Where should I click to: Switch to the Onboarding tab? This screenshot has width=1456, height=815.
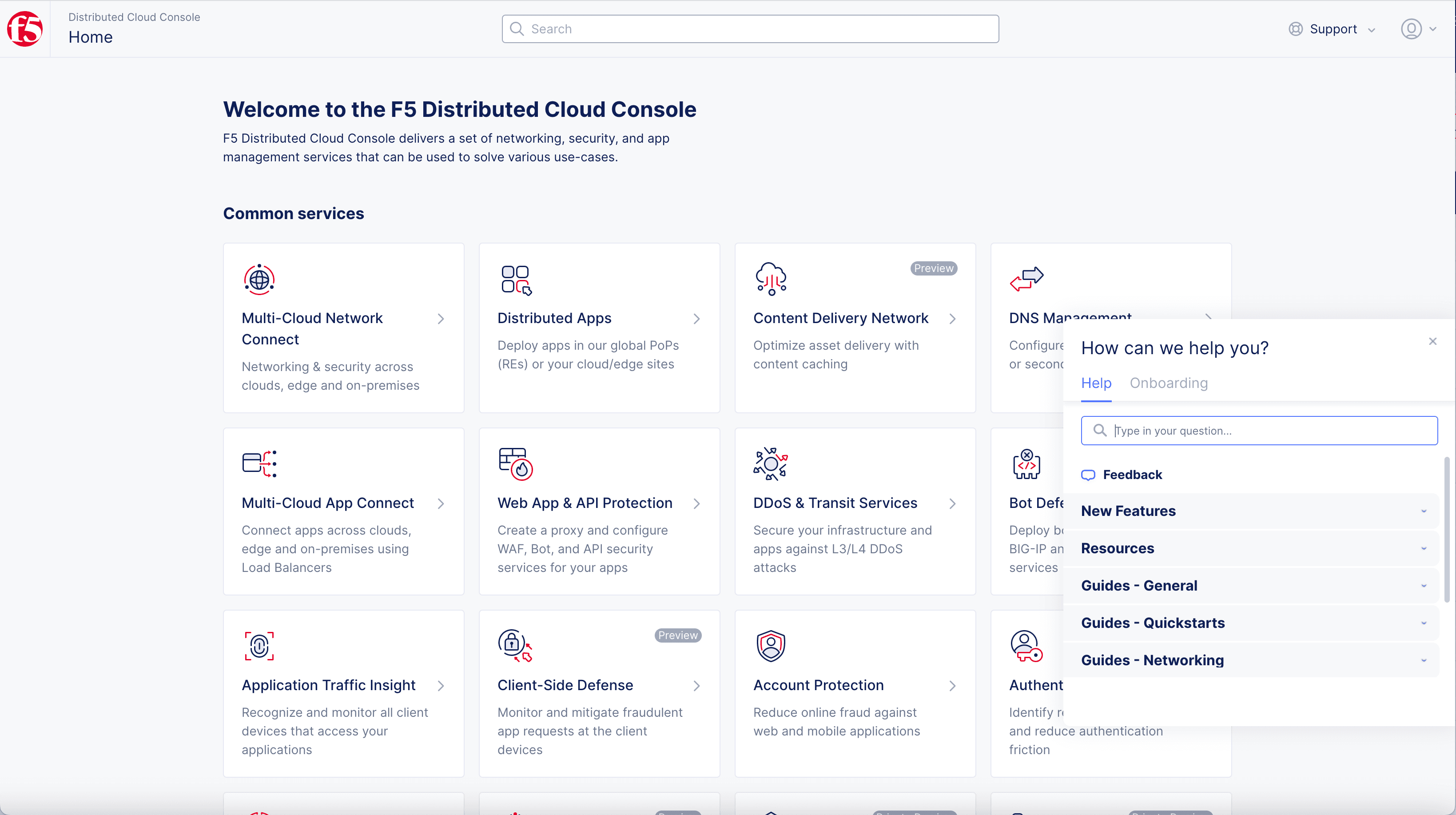[x=1168, y=383]
